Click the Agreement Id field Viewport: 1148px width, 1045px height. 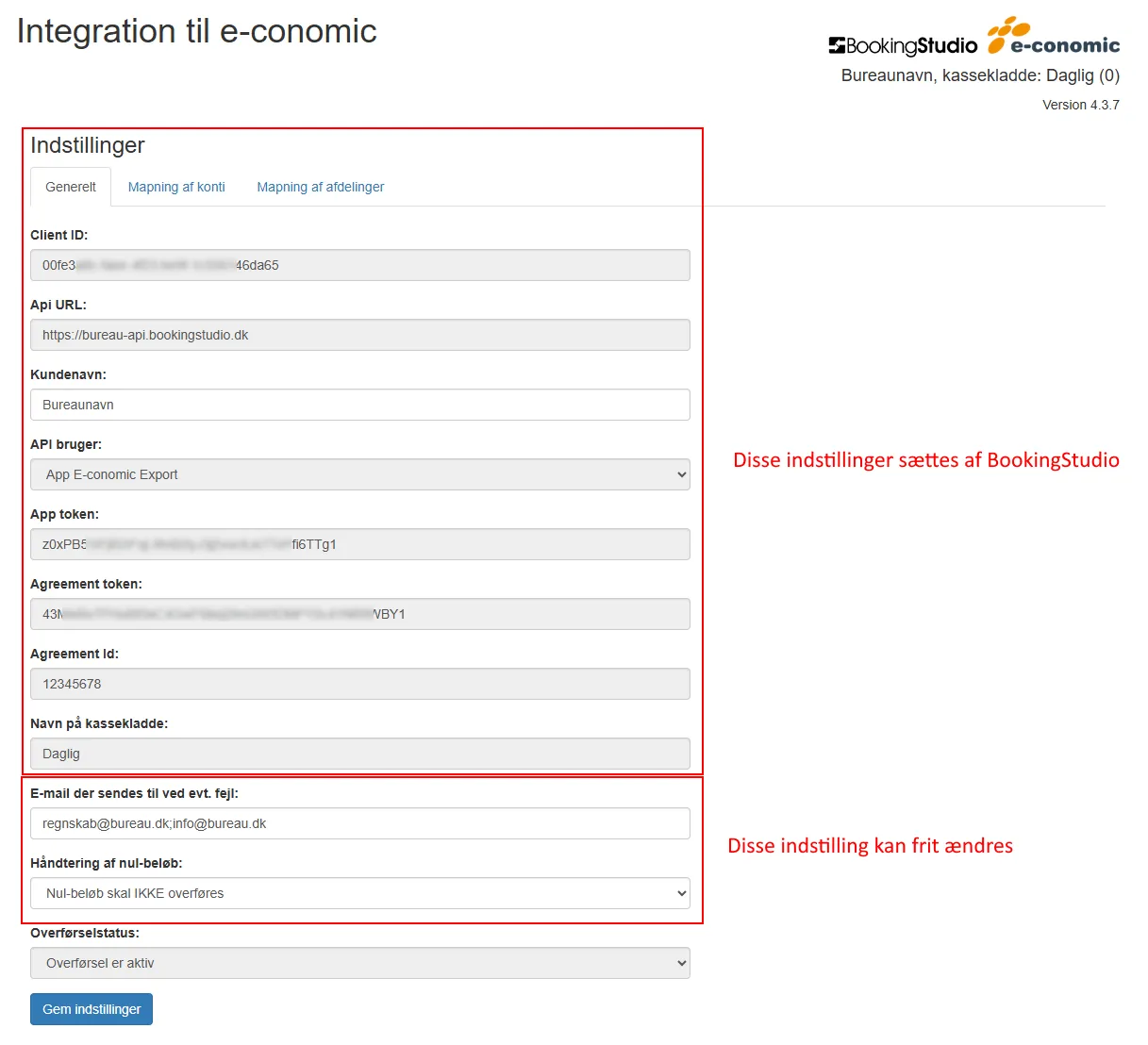pyautogui.click(x=359, y=684)
